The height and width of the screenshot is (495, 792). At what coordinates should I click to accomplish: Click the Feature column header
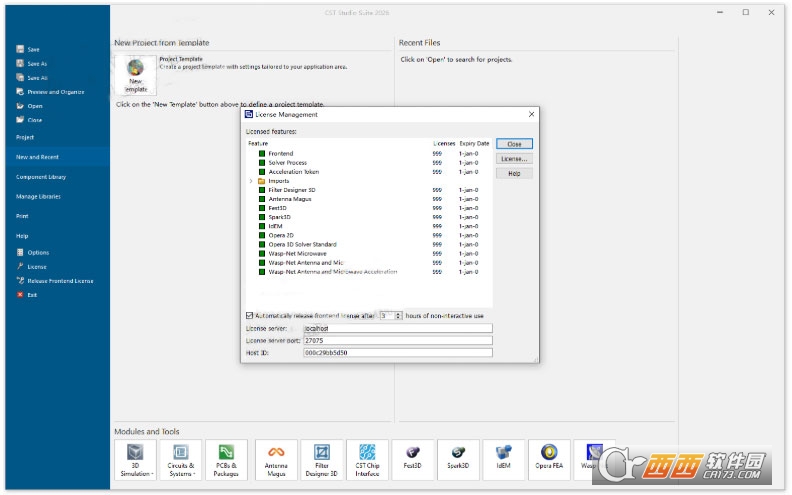(x=258, y=143)
